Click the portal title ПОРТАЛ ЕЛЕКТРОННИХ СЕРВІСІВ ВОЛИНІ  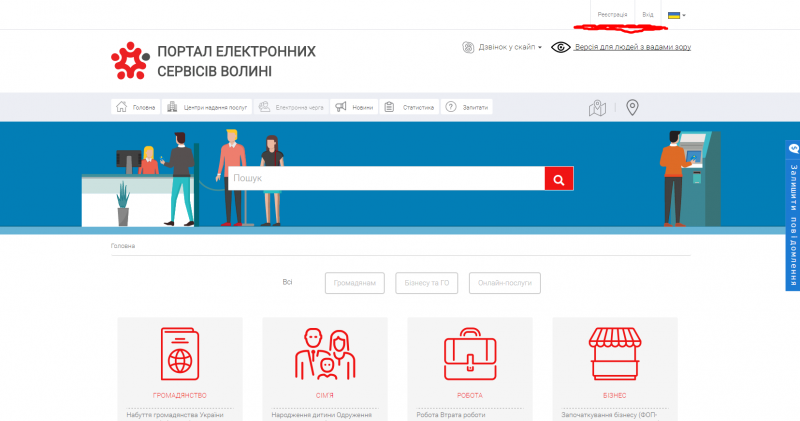[236, 61]
